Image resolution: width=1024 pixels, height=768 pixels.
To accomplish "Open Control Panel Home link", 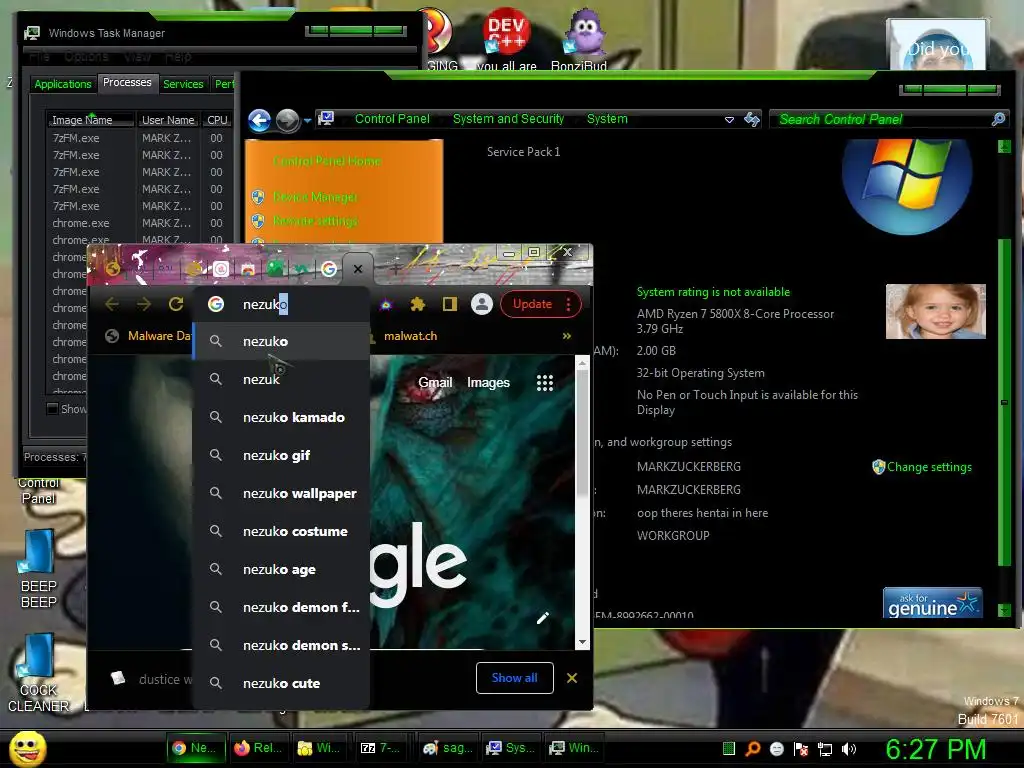I will [327, 161].
